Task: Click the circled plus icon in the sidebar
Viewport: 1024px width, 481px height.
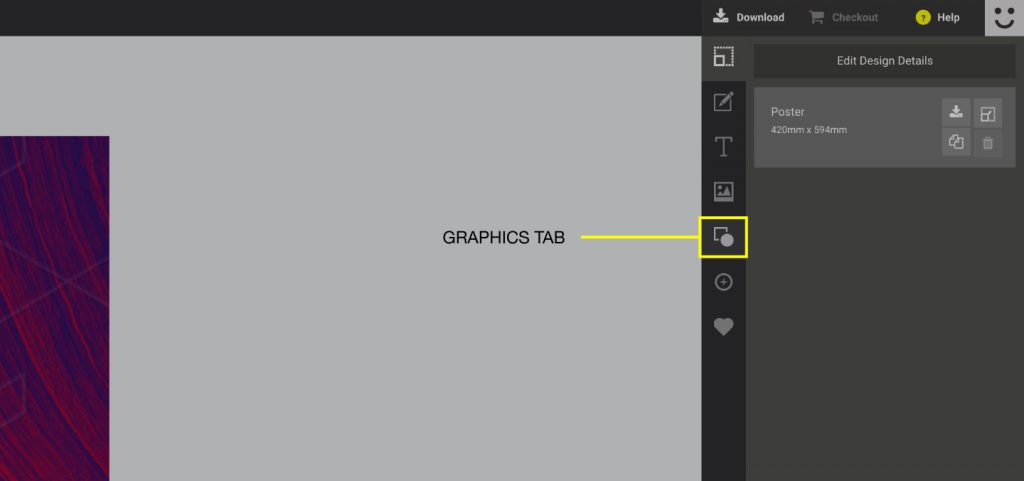Action: [723, 282]
